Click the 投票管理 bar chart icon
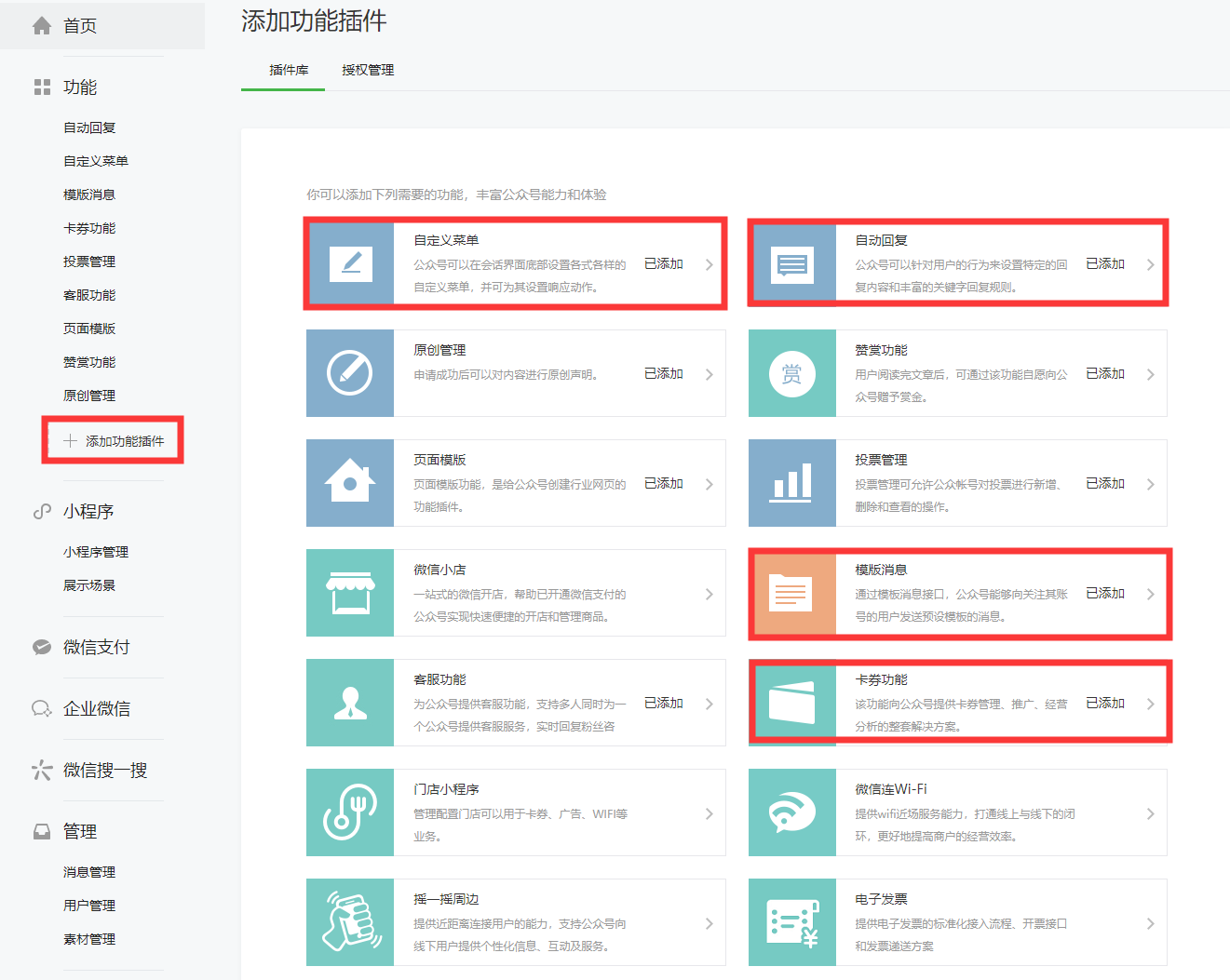 click(x=792, y=483)
